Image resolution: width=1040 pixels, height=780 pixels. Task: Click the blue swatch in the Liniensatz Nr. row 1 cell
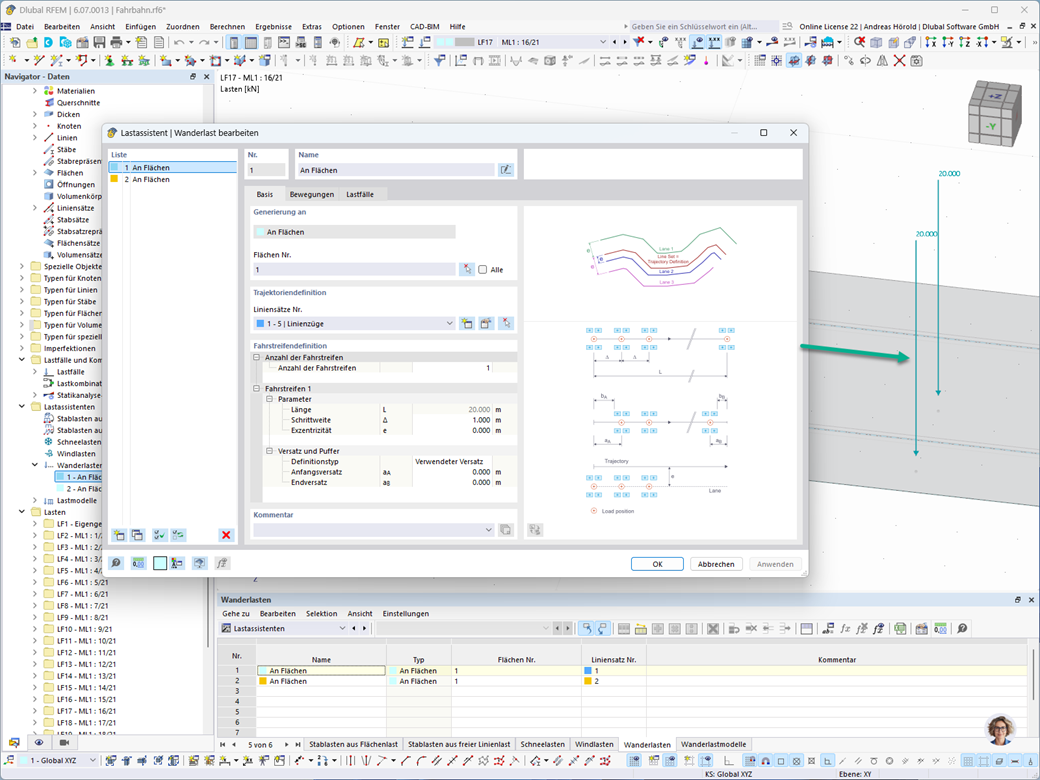(588, 671)
